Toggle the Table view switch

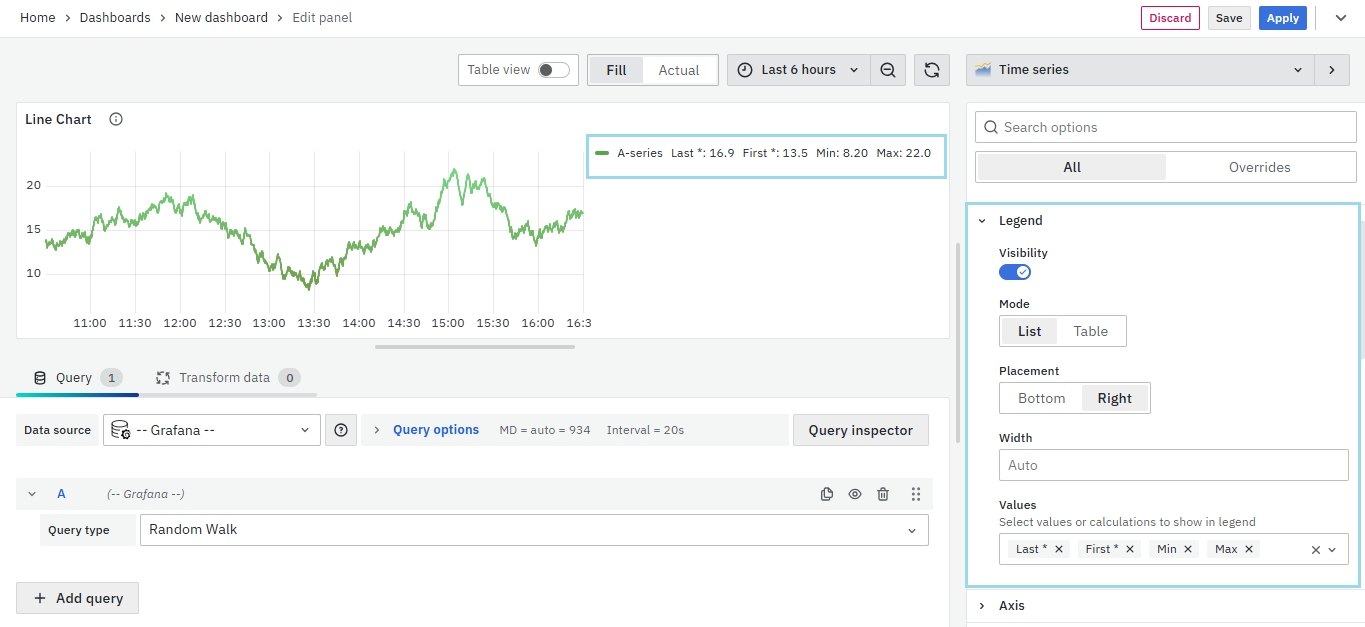(553, 70)
